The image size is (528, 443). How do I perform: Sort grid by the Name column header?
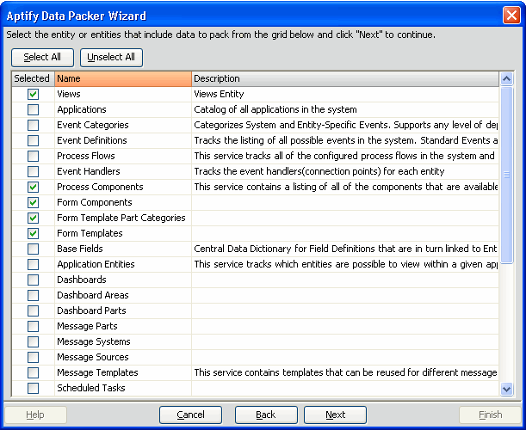point(123,79)
